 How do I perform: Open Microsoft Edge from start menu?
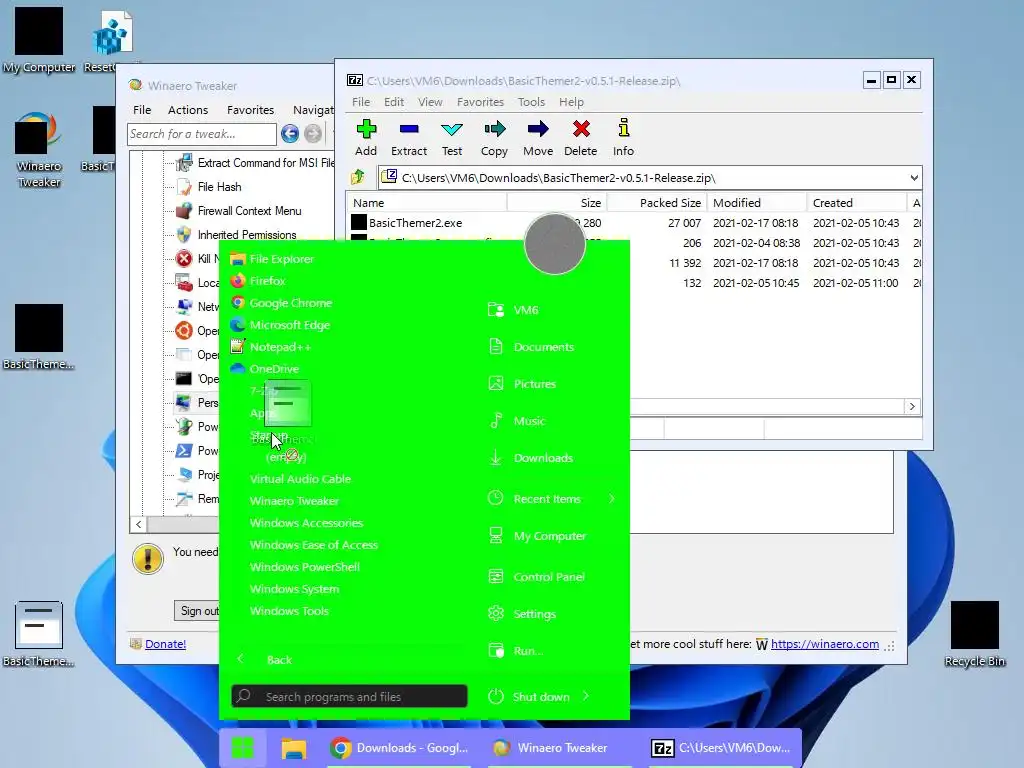click(x=280, y=325)
